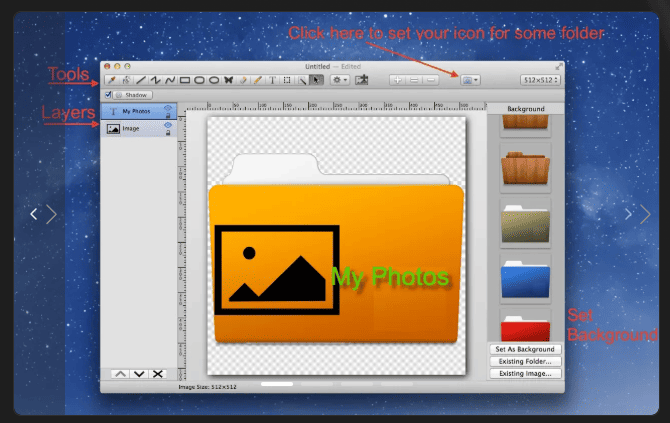Viewport: 670px width, 423px height.
Task: Select the text T tool
Action: coord(272,80)
